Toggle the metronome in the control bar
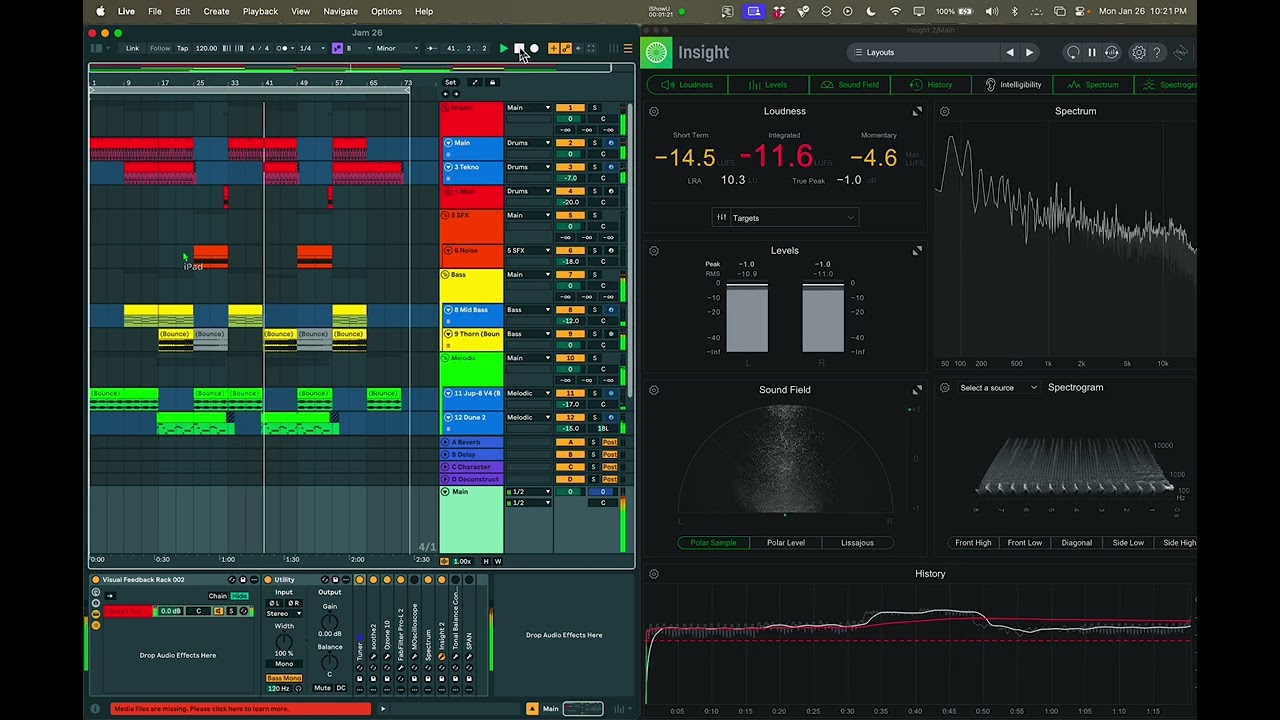This screenshot has width=1280, height=720. coord(282,48)
